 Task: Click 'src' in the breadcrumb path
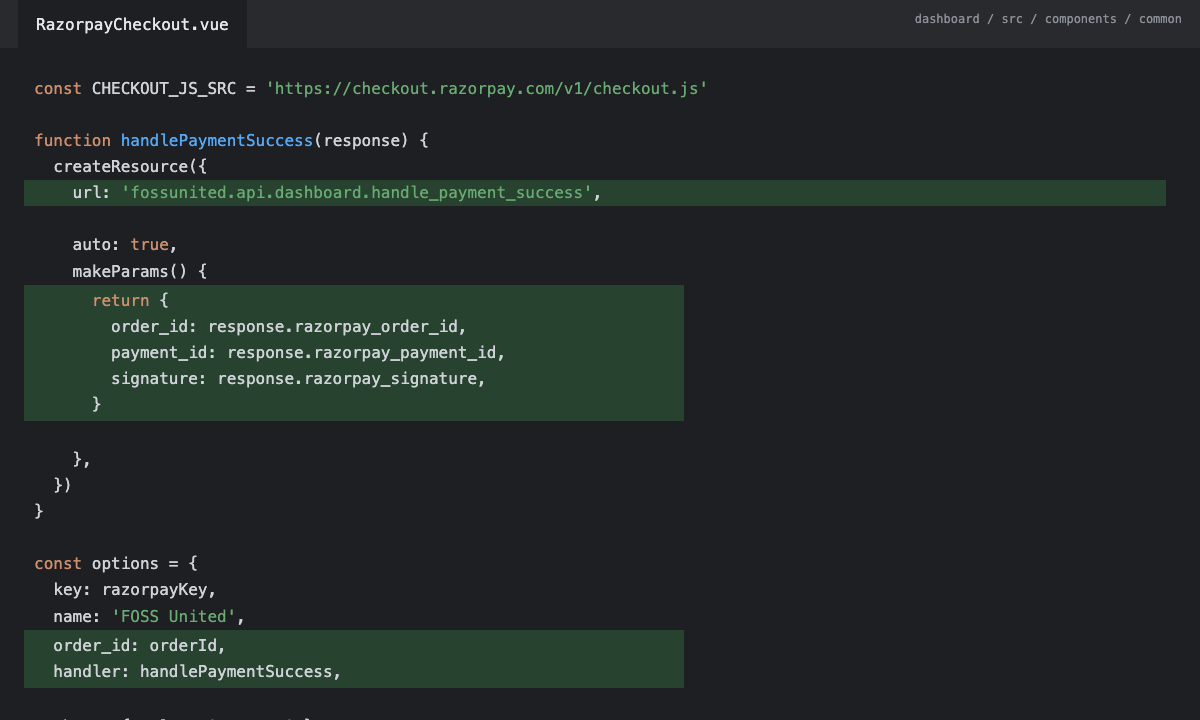coord(1012,19)
